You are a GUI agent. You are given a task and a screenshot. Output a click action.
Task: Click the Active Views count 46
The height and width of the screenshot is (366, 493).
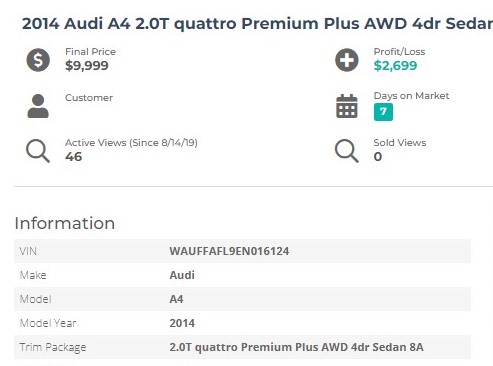coord(74,157)
